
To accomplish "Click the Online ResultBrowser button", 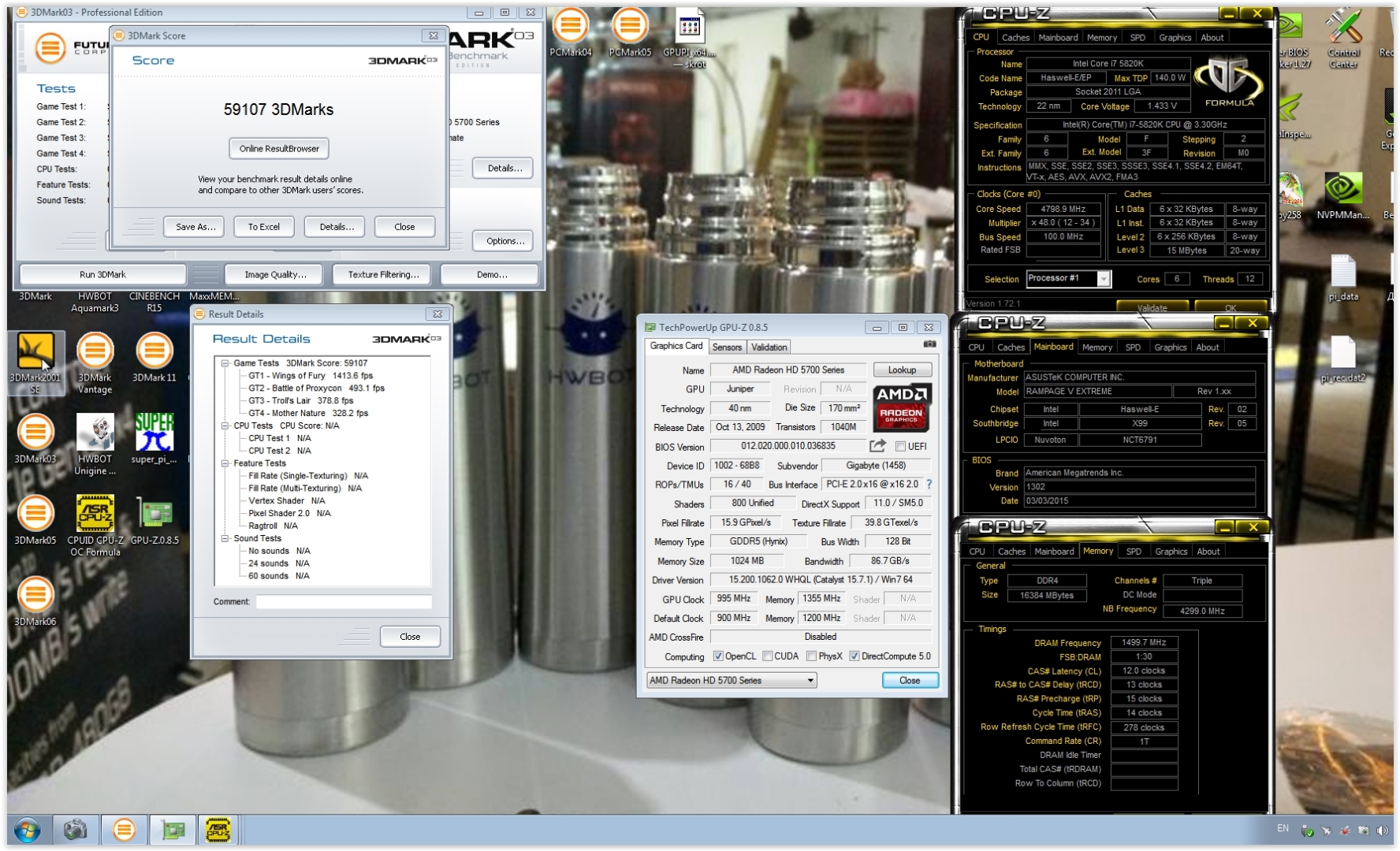I will 279,149.
